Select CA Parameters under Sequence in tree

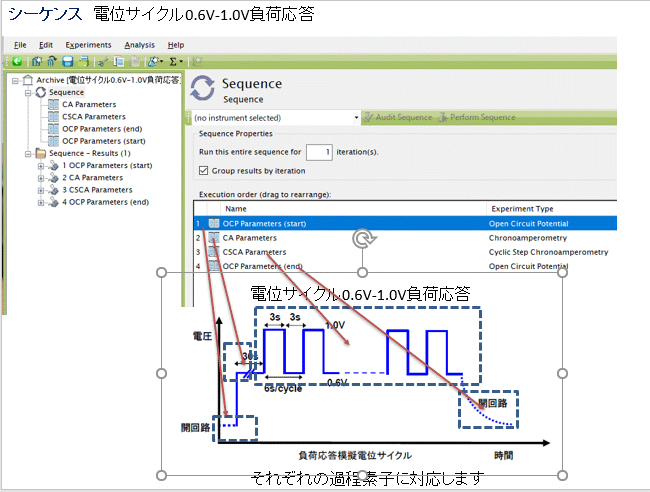click(89, 104)
